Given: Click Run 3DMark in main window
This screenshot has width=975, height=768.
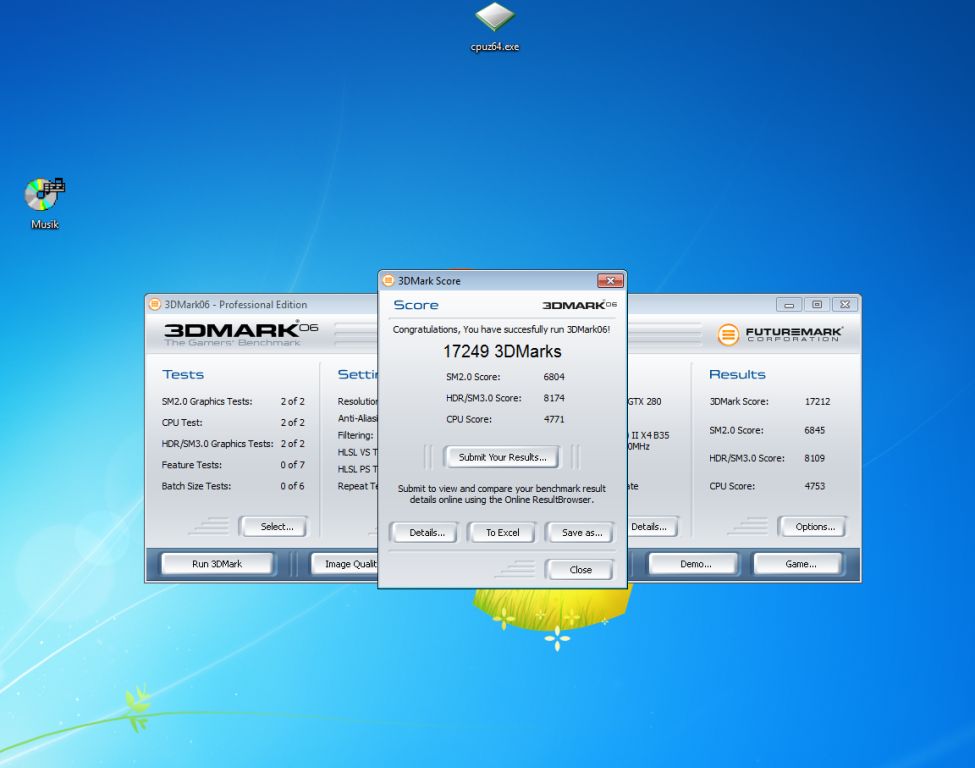Looking at the screenshot, I should click(x=217, y=564).
